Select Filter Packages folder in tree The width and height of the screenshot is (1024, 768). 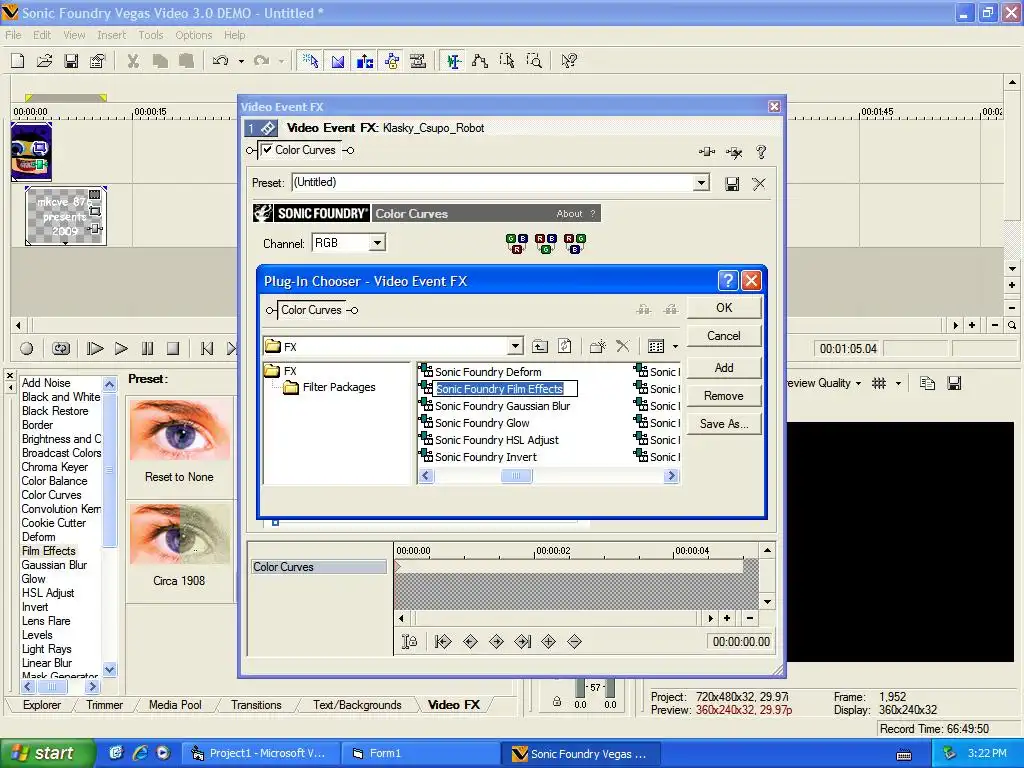(x=339, y=387)
